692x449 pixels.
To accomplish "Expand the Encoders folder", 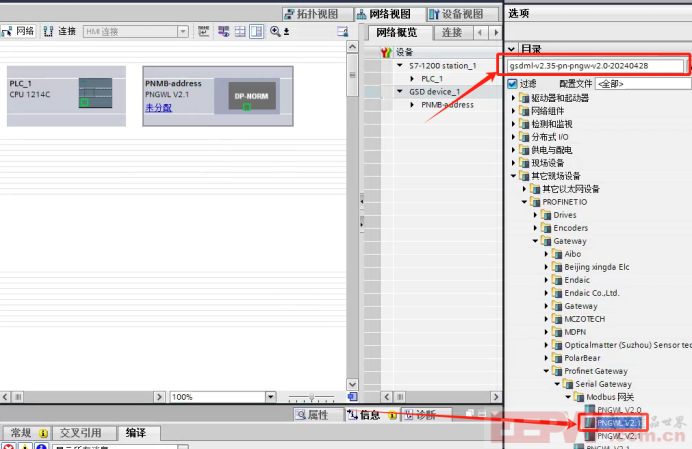I will coord(535,228).
